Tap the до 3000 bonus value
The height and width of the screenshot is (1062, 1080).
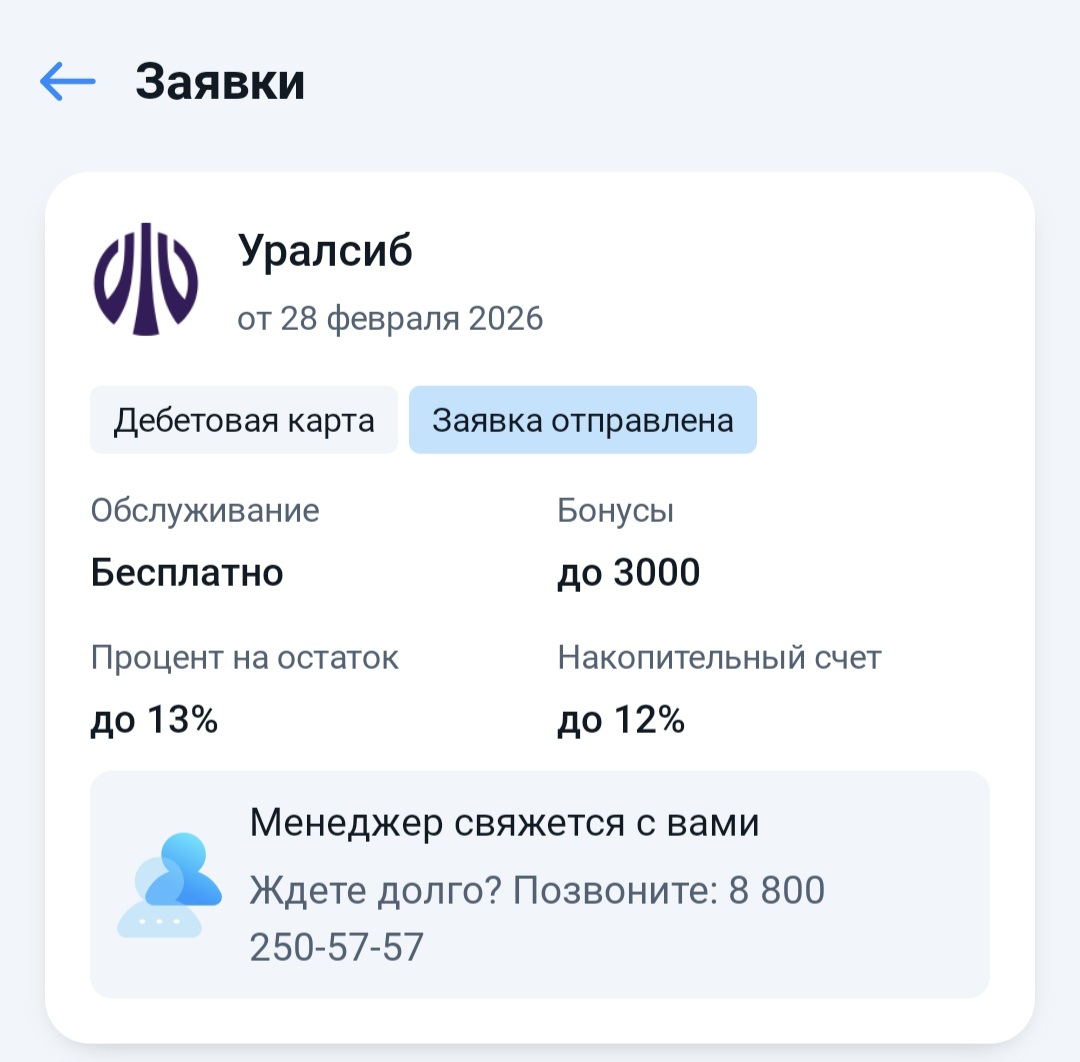tap(628, 573)
